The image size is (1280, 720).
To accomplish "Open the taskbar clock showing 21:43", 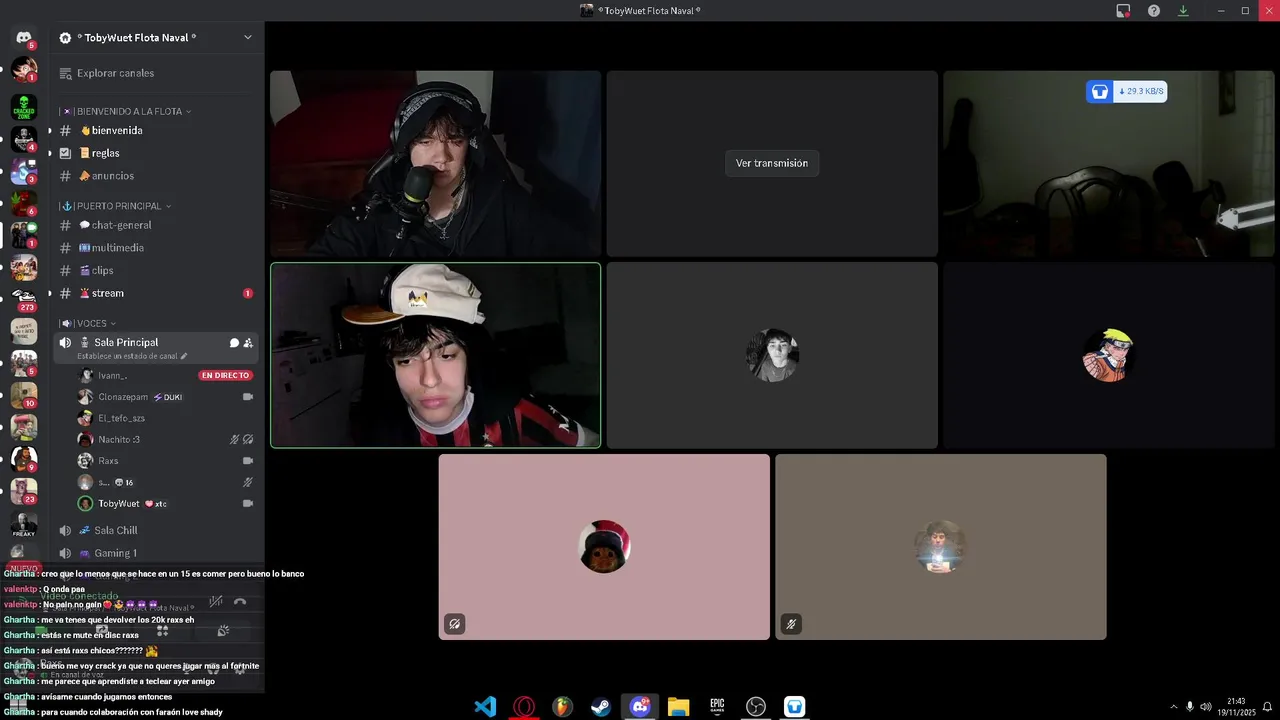I will (1236, 707).
